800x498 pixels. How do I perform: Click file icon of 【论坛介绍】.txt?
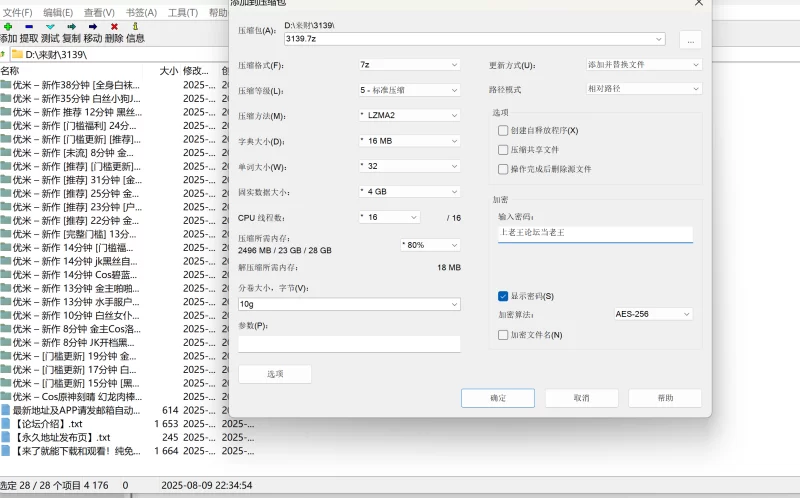6,424
